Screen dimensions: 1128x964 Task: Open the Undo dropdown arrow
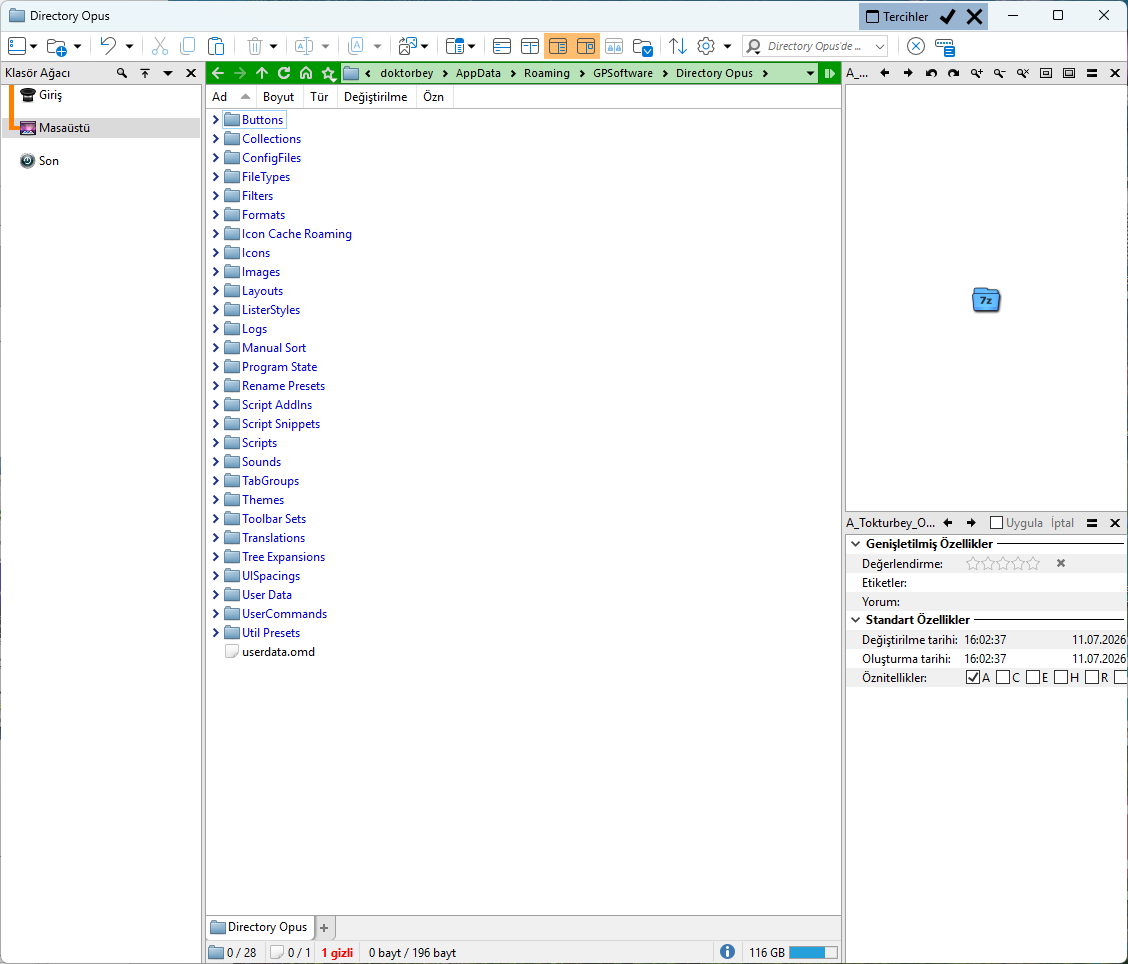129,47
